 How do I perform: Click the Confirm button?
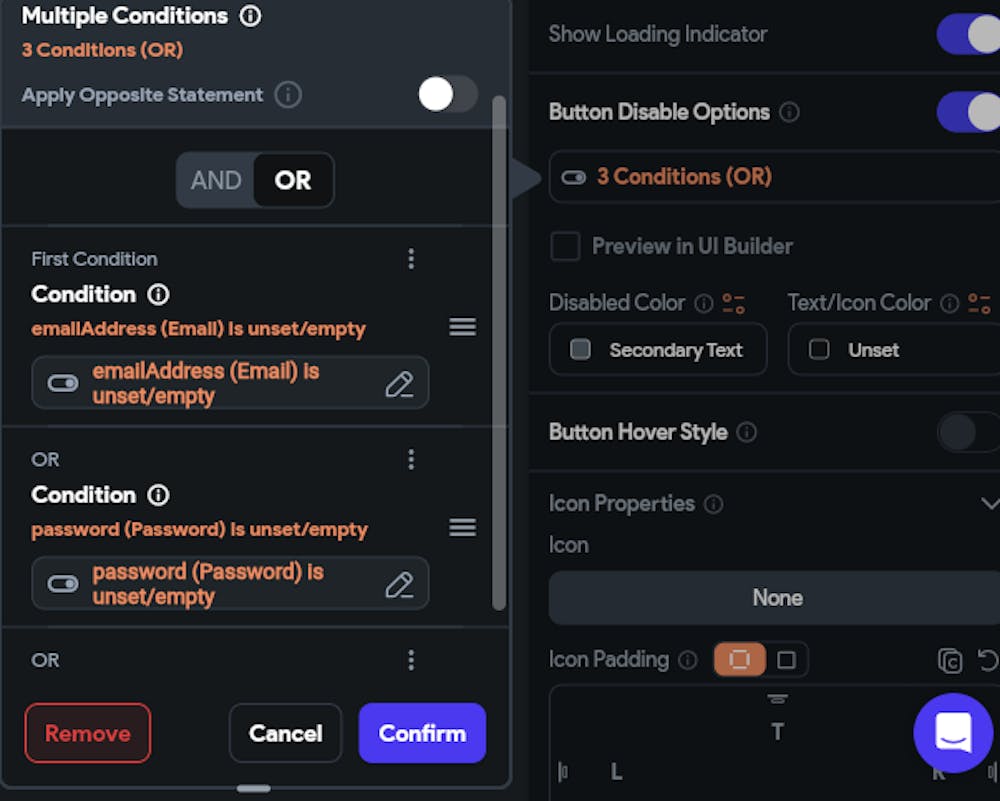tap(422, 733)
